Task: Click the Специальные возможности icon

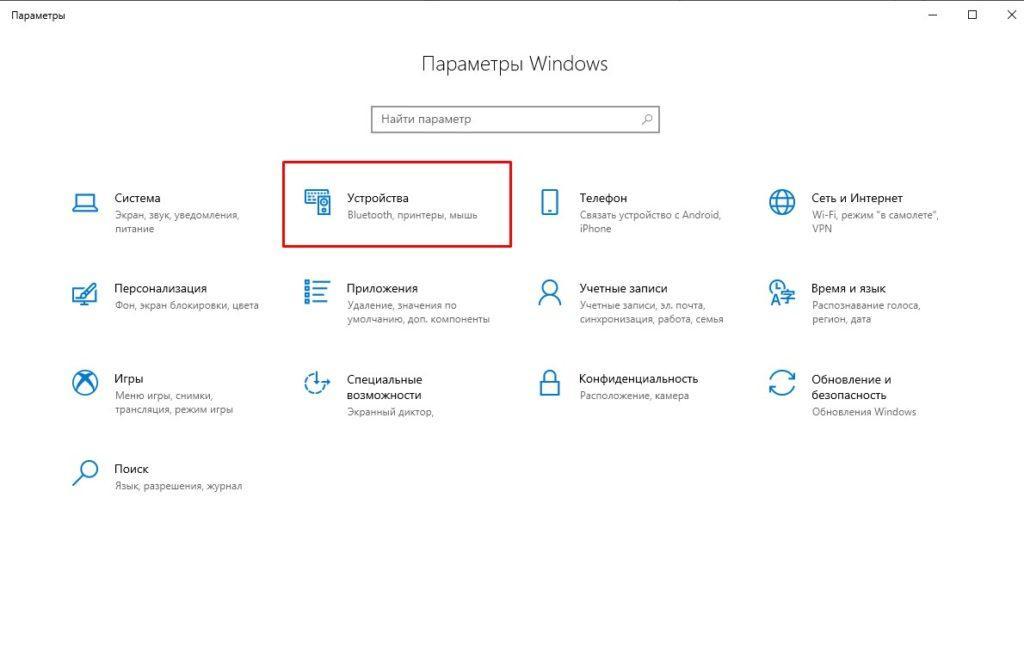Action: [317, 383]
